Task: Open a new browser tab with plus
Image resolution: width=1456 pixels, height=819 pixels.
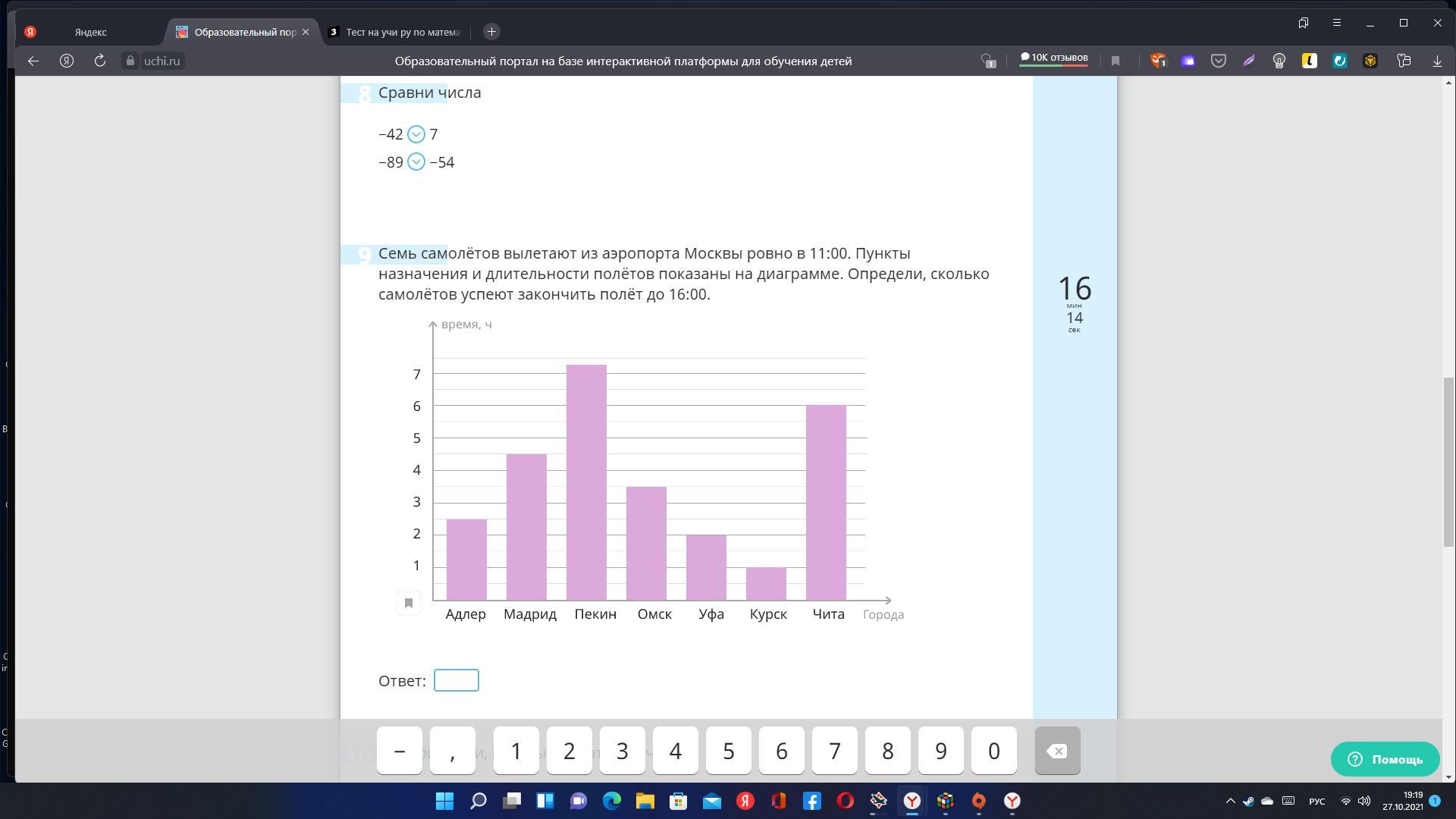Action: point(491,31)
